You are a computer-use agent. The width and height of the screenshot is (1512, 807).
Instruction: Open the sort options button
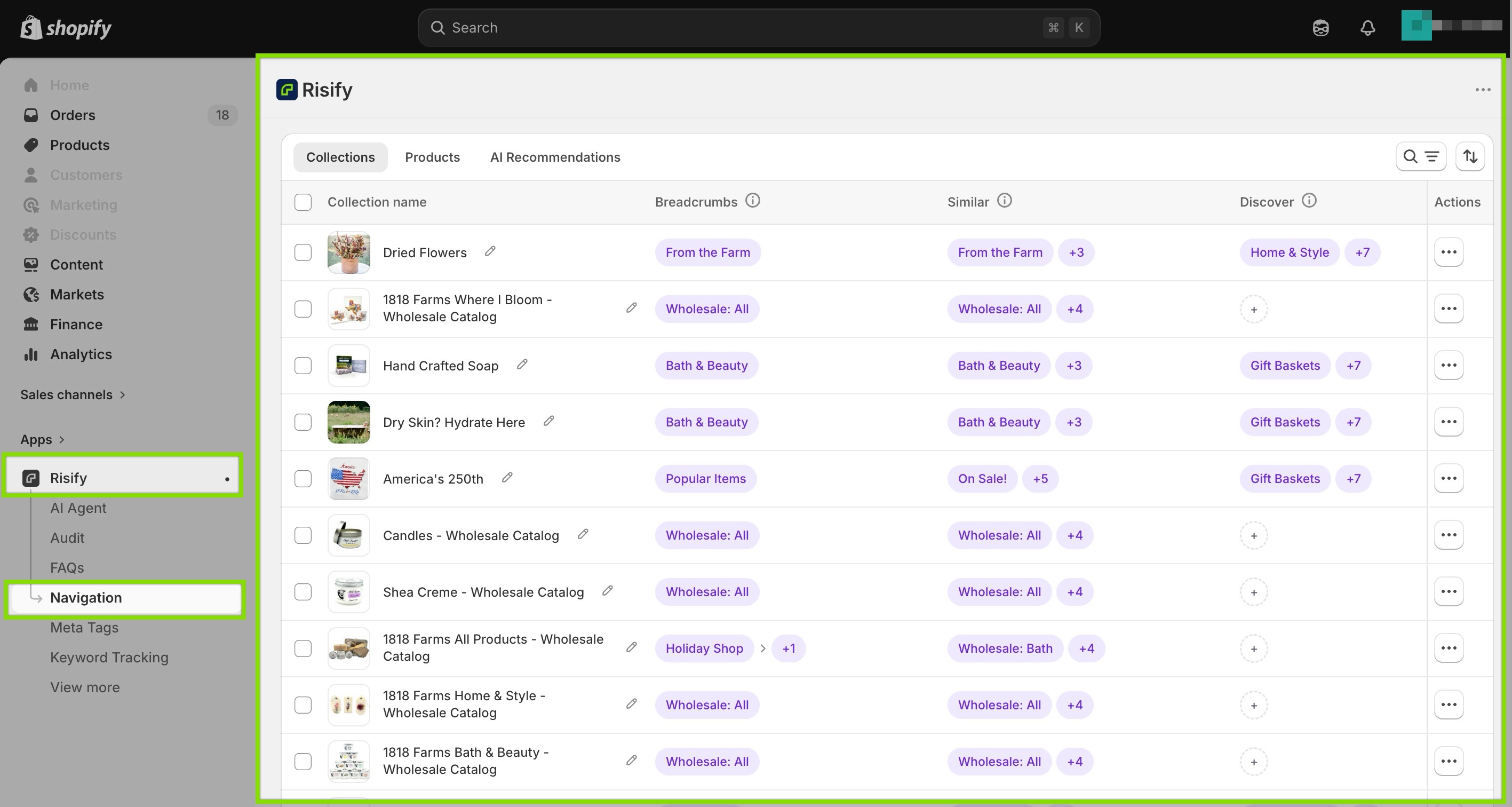1470,157
